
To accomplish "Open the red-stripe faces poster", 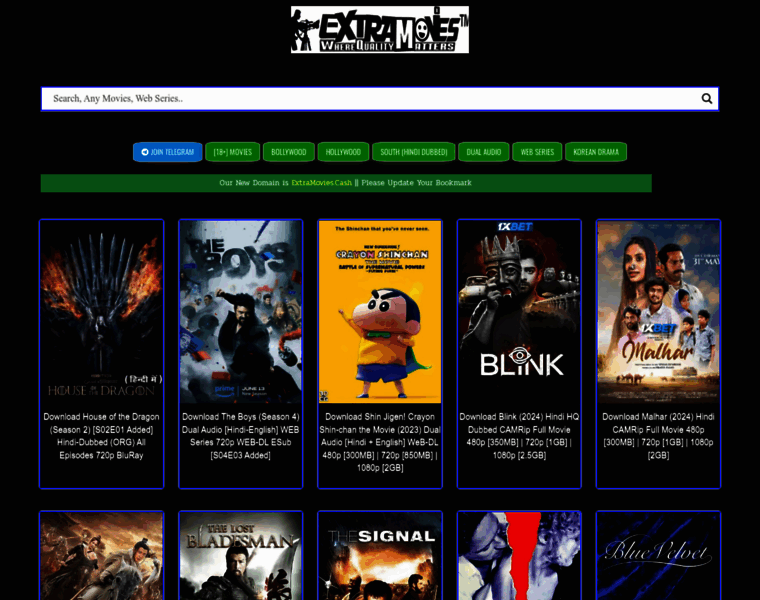I will pos(519,556).
